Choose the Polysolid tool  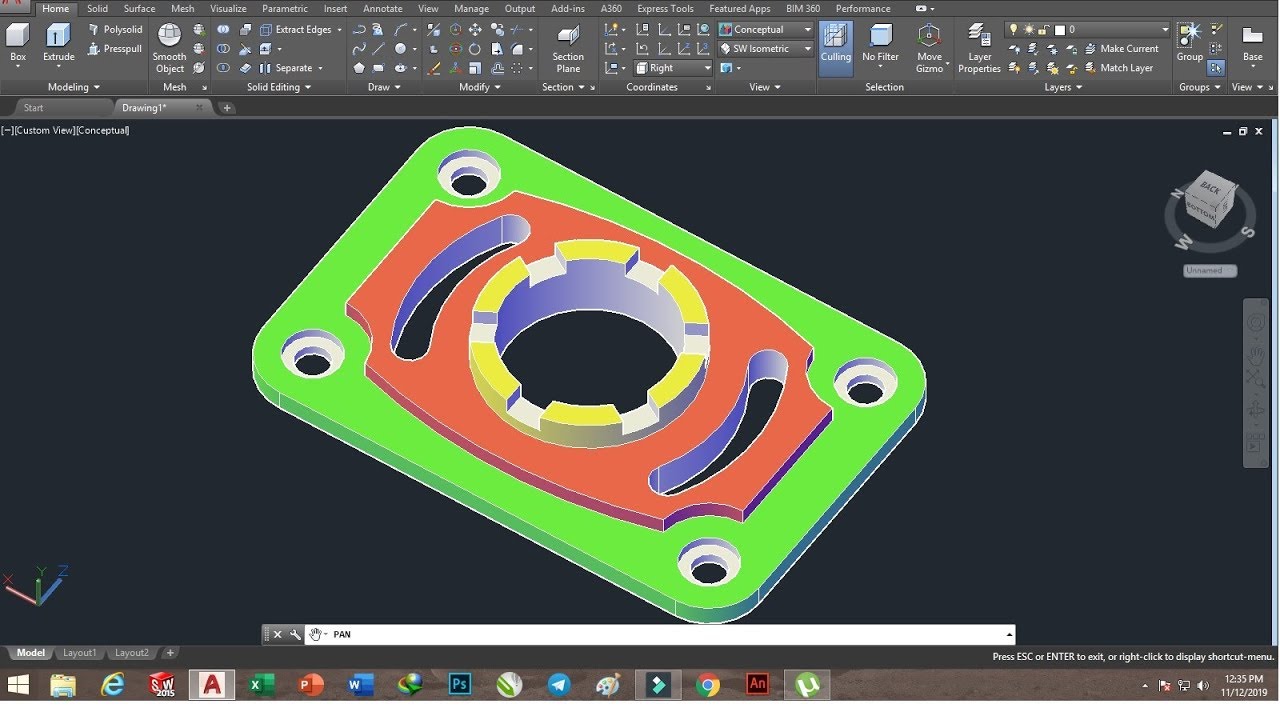tap(115, 30)
